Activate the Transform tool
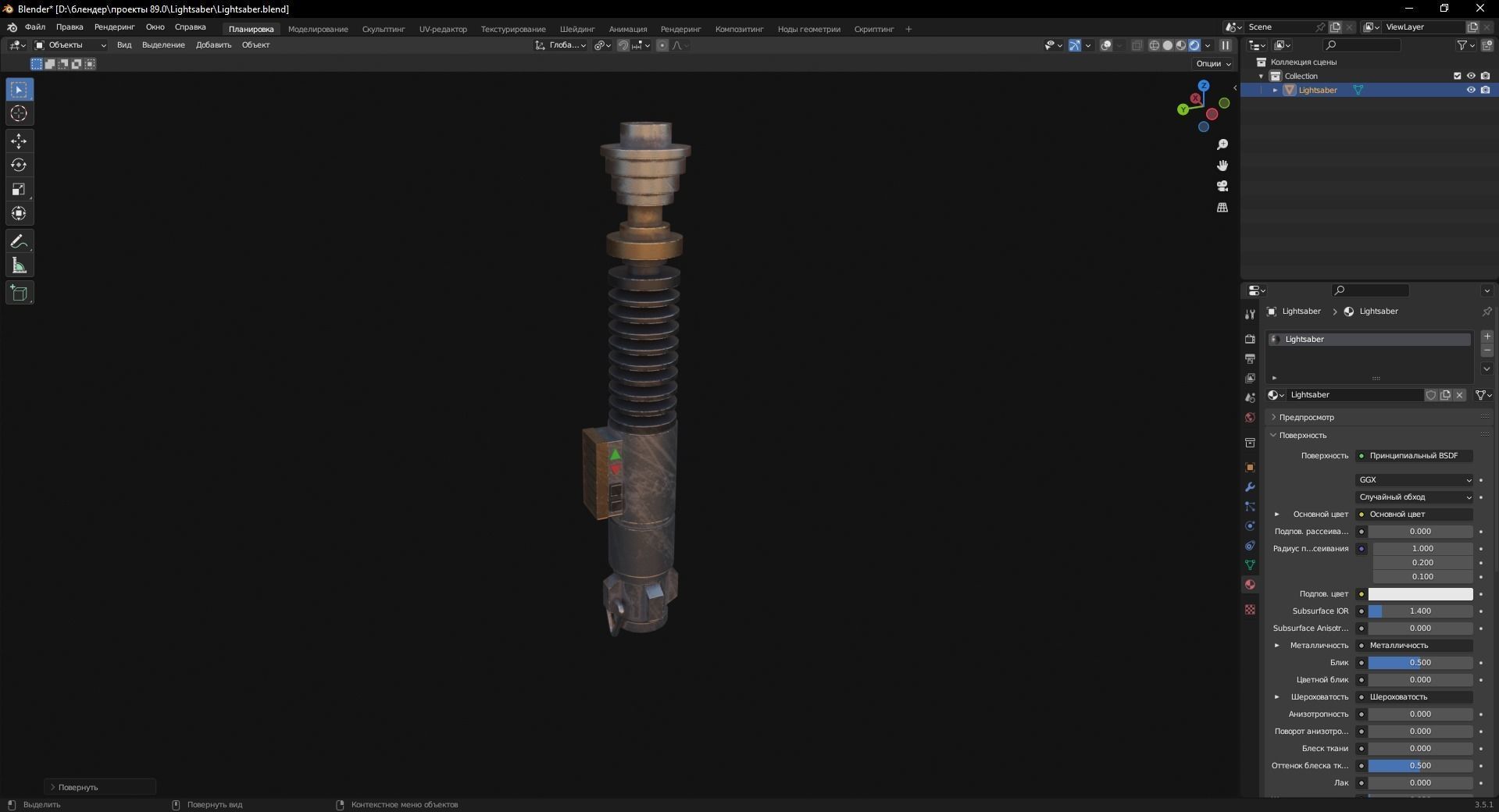 [19, 214]
